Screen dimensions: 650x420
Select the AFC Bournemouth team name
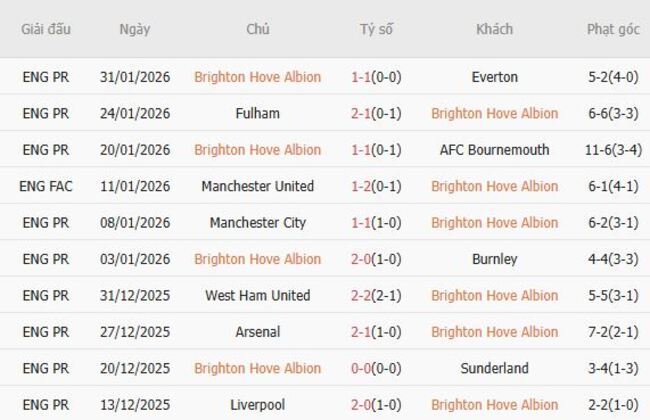click(x=494, y=150)
